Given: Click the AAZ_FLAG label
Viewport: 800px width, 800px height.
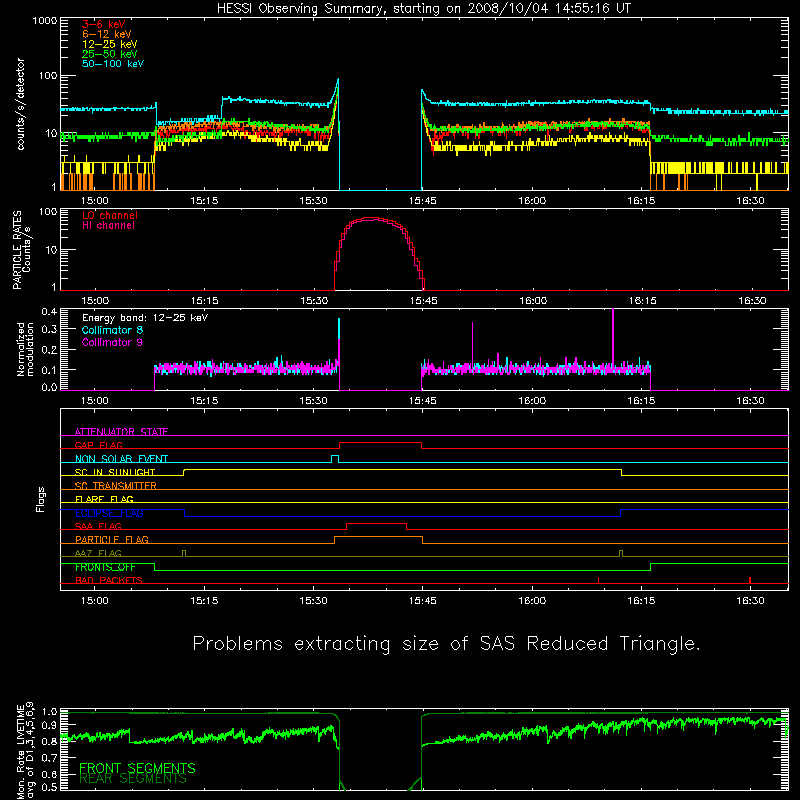Looking at the screenshot, I should pos(98,553).
